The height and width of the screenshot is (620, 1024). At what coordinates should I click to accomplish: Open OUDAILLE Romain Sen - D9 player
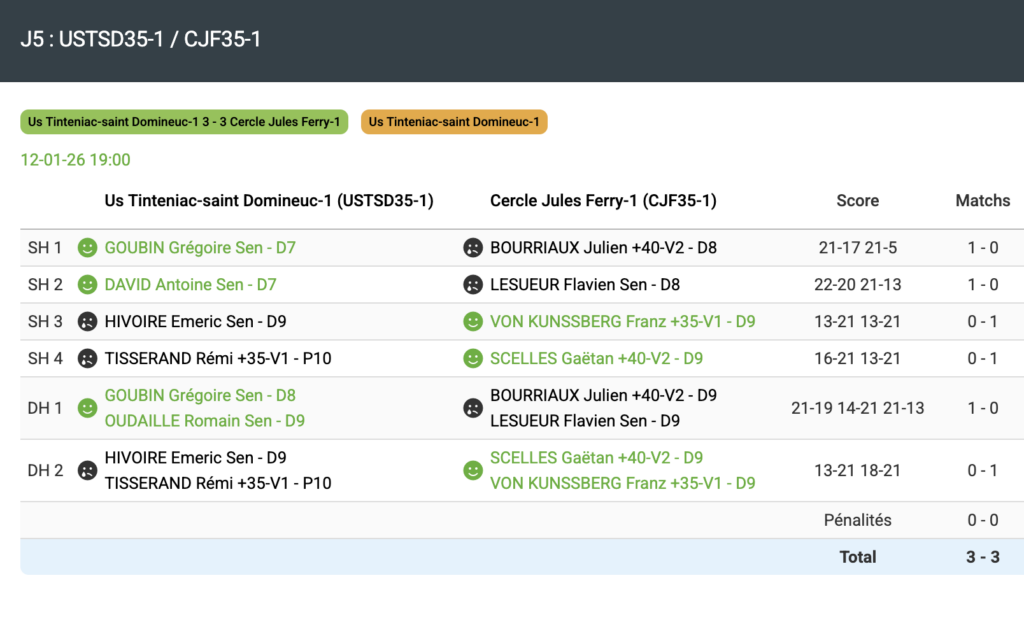[205, 421]
